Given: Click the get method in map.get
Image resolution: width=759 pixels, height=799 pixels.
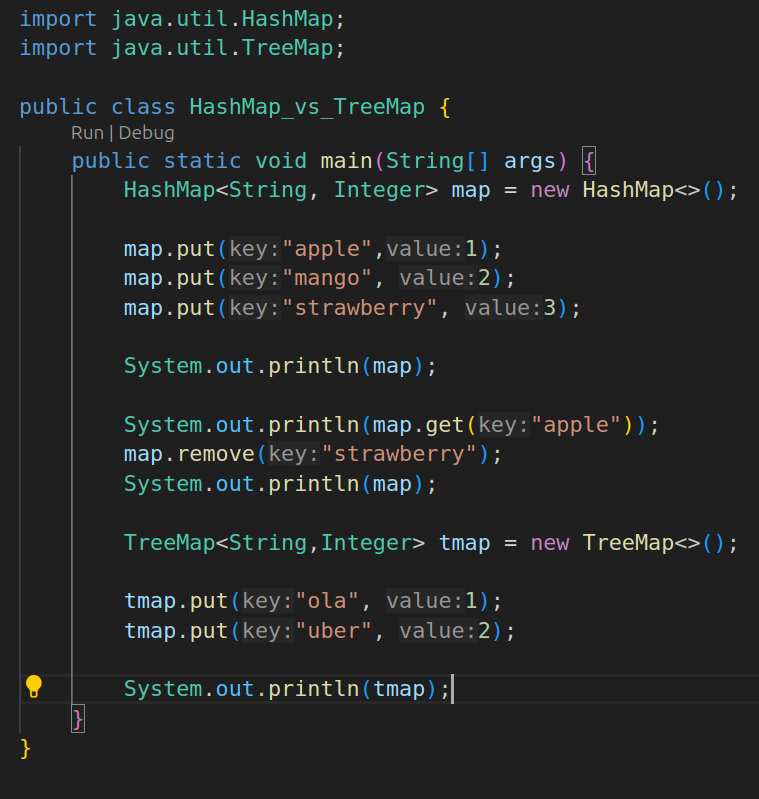Looking at the screenshot, I should [445, 425].
